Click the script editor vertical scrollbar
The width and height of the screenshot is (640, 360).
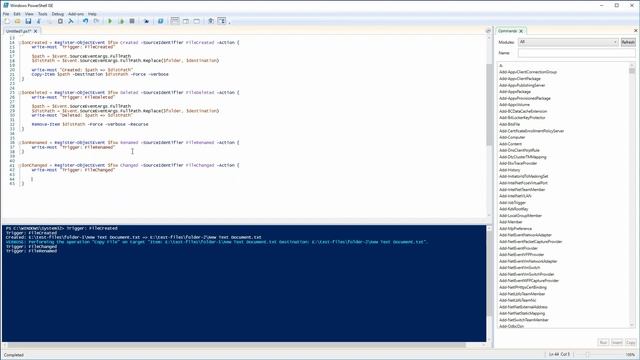point(489,126)
